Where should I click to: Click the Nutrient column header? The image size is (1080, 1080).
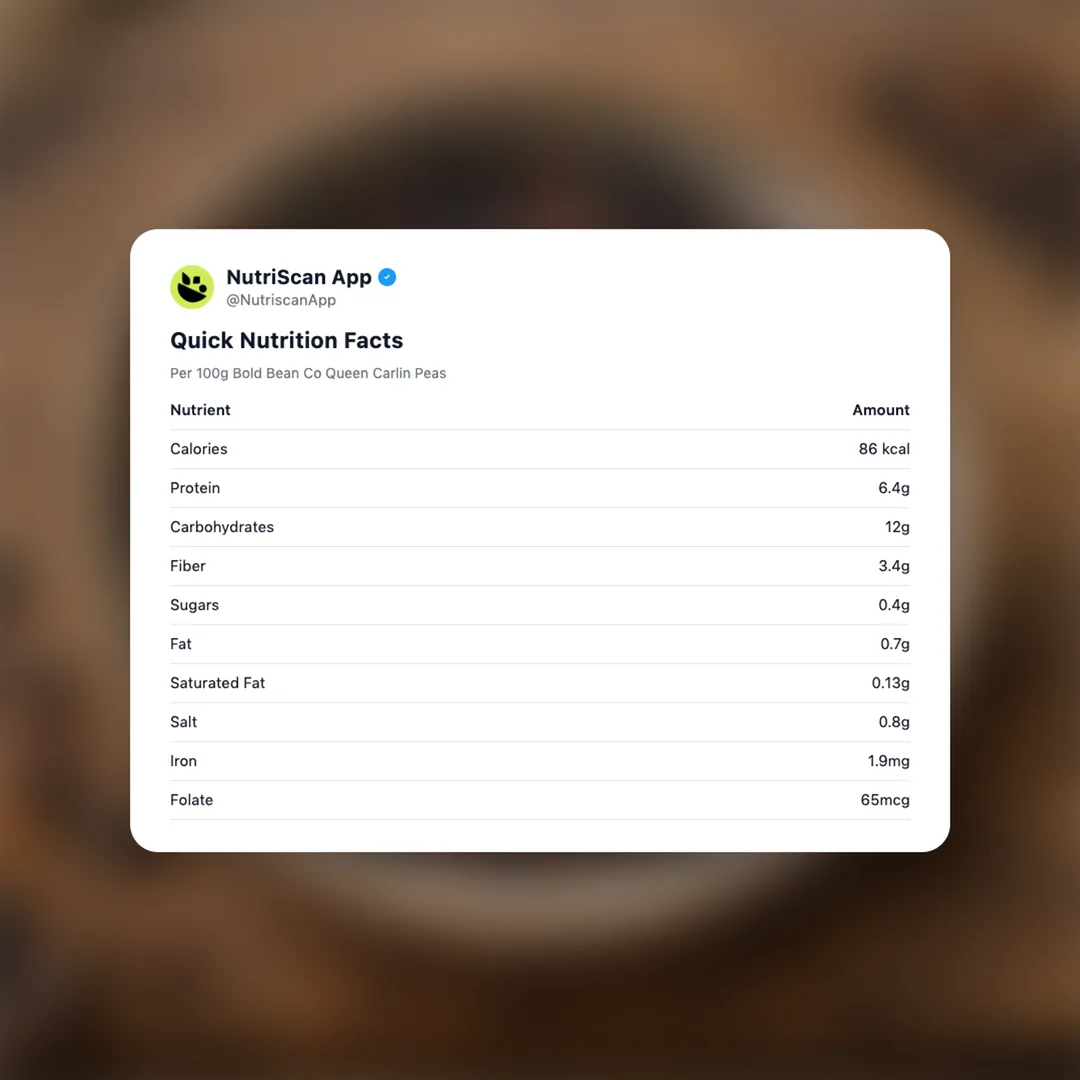(200, 410)
